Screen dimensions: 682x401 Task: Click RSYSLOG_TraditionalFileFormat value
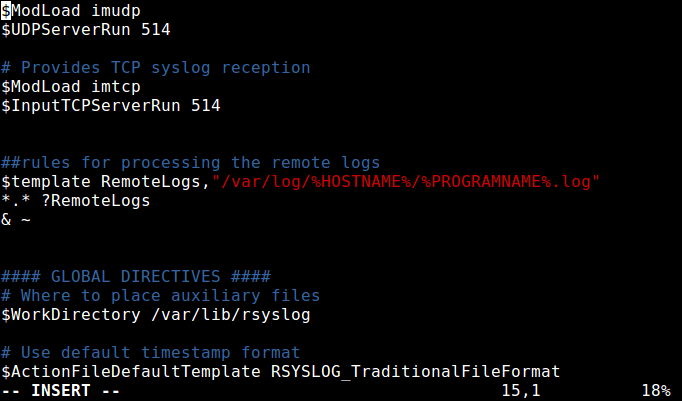(x=415, y=371)
